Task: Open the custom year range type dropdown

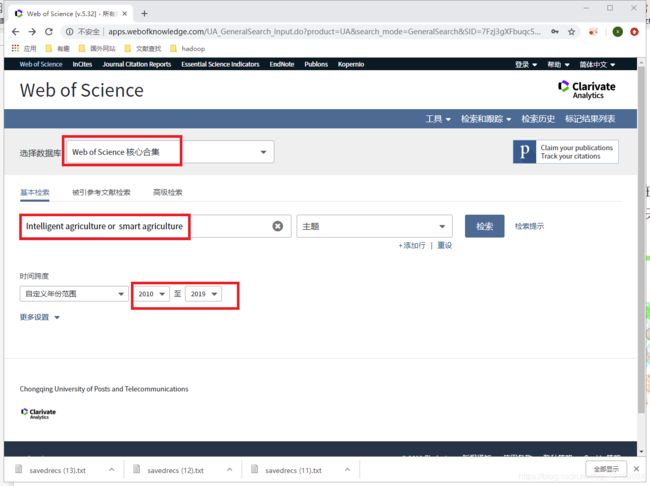Action: (x=74, y=294)
